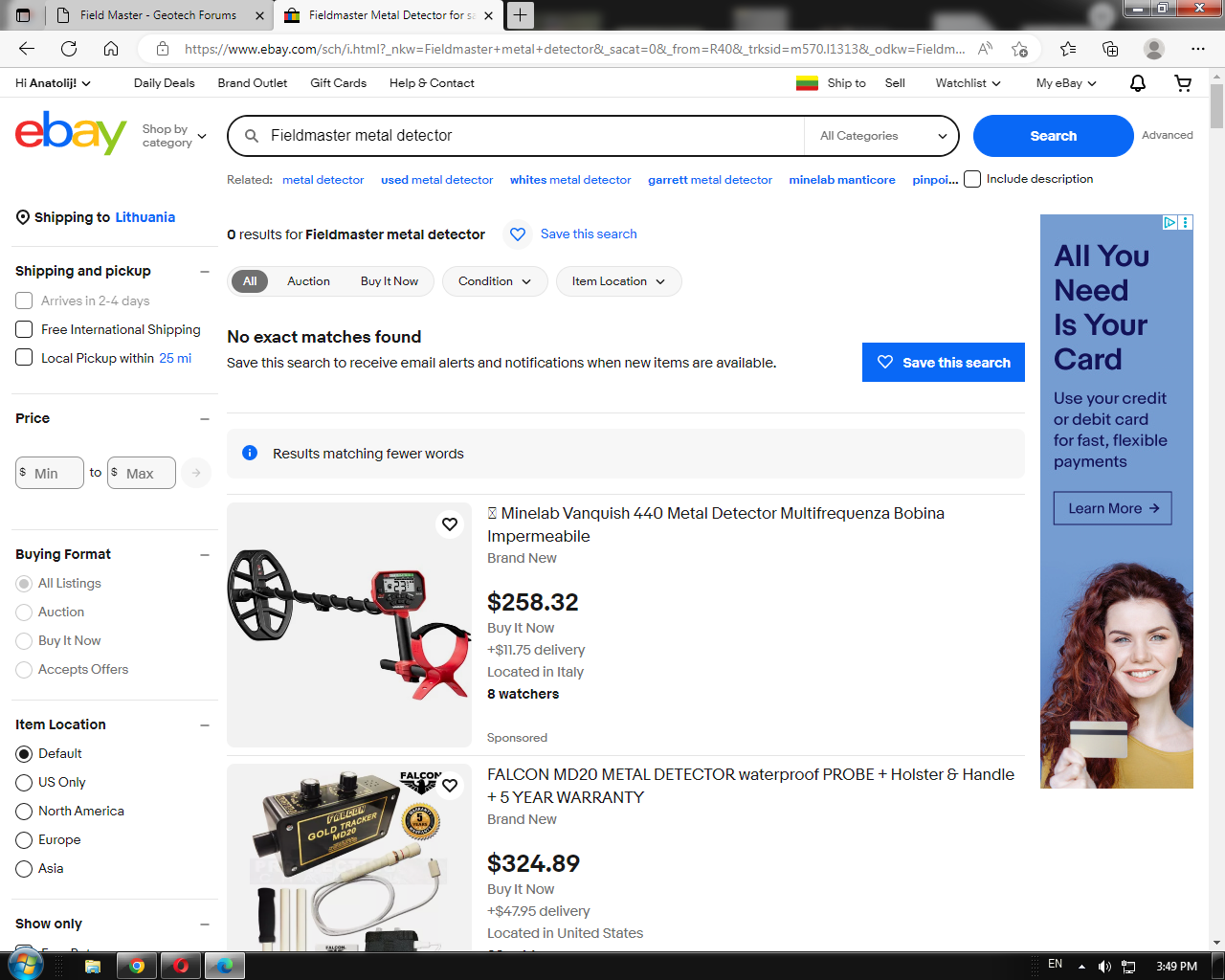Click the Min price input field
Viewport: 1225px width, 980px height.
pos(50,473)
